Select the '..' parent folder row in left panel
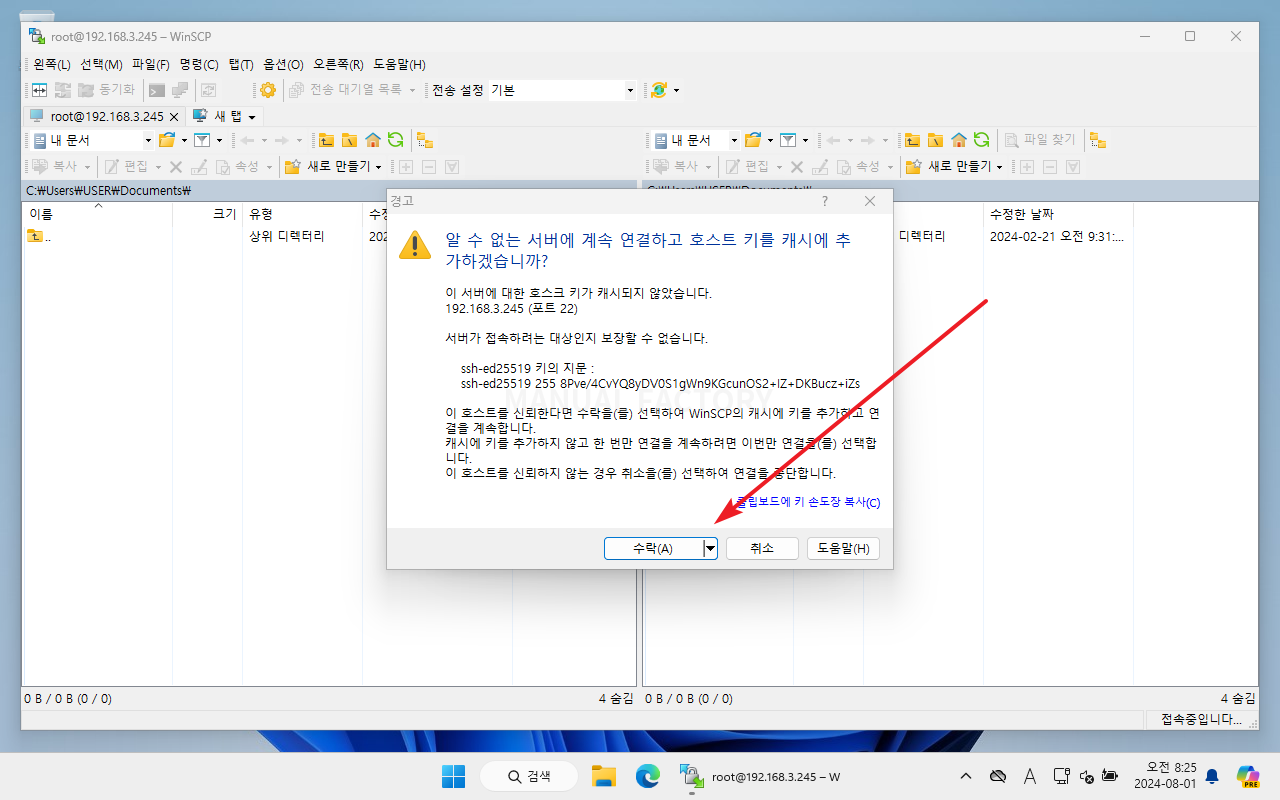Screen dimensions: 1280x800 (40, 237)
